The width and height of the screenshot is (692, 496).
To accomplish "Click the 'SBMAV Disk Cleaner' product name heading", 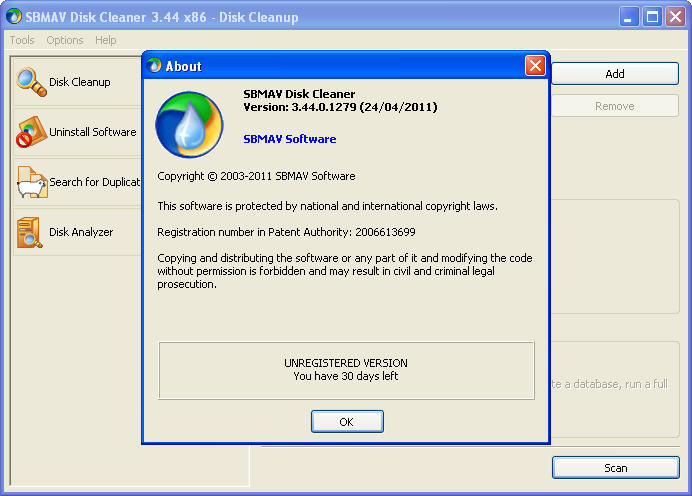I will [299, 94].
